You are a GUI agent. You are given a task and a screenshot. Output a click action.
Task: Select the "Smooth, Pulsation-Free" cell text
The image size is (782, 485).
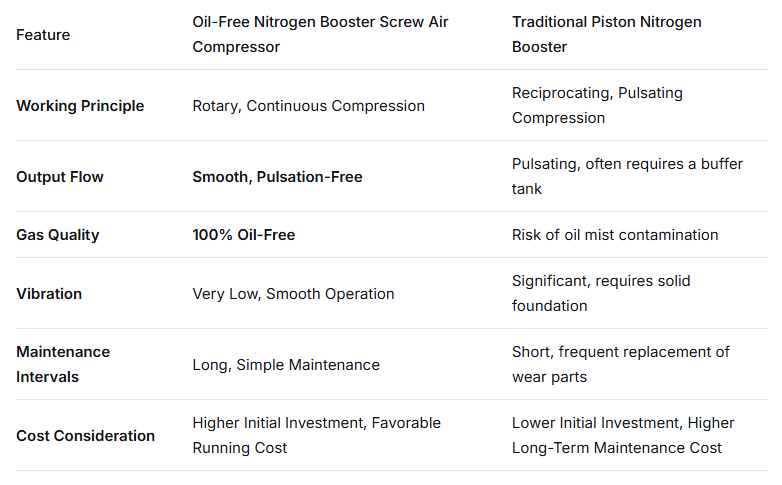click(x=277, y=177)
